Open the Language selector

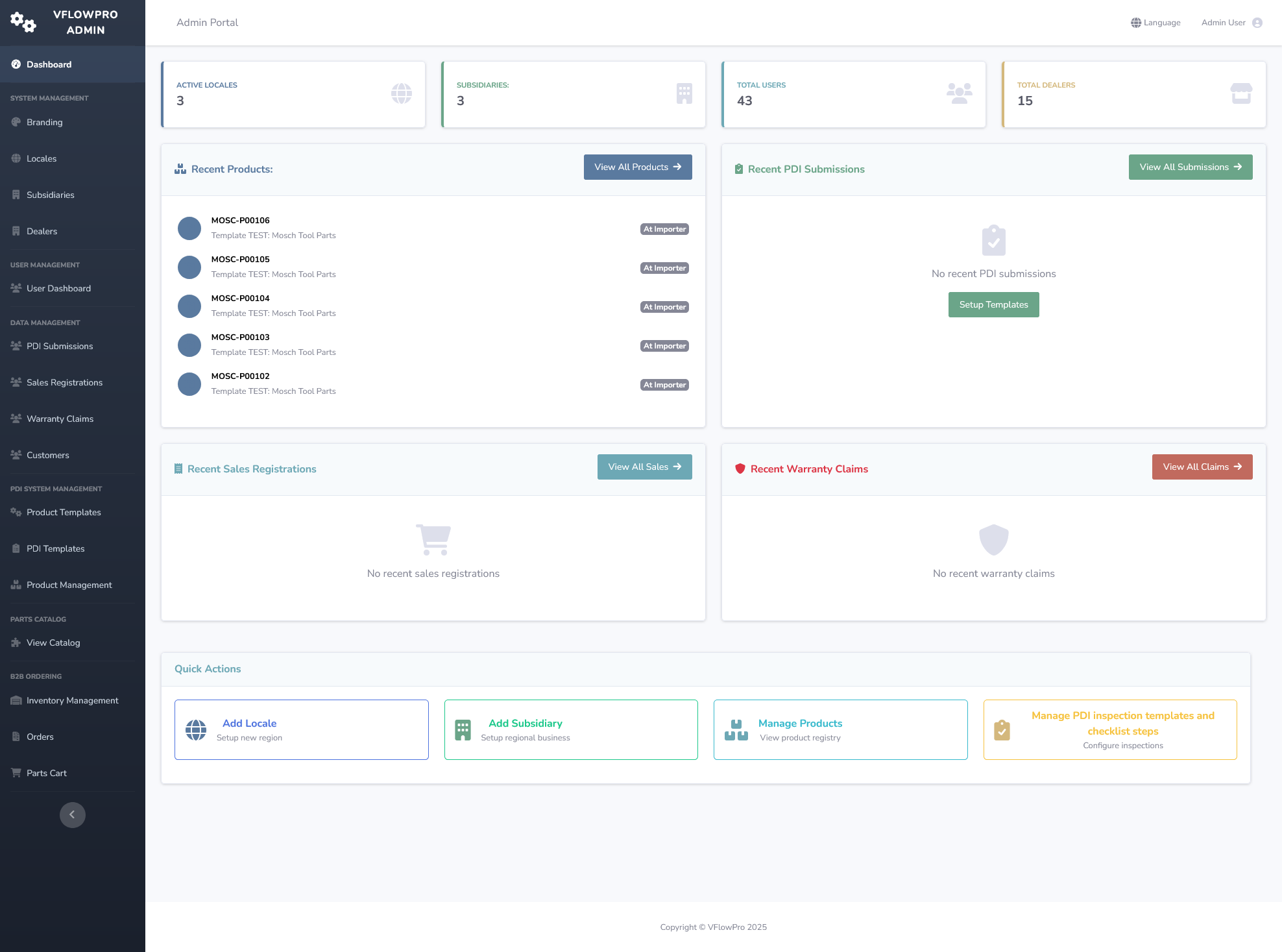(x=1155, y=23)
